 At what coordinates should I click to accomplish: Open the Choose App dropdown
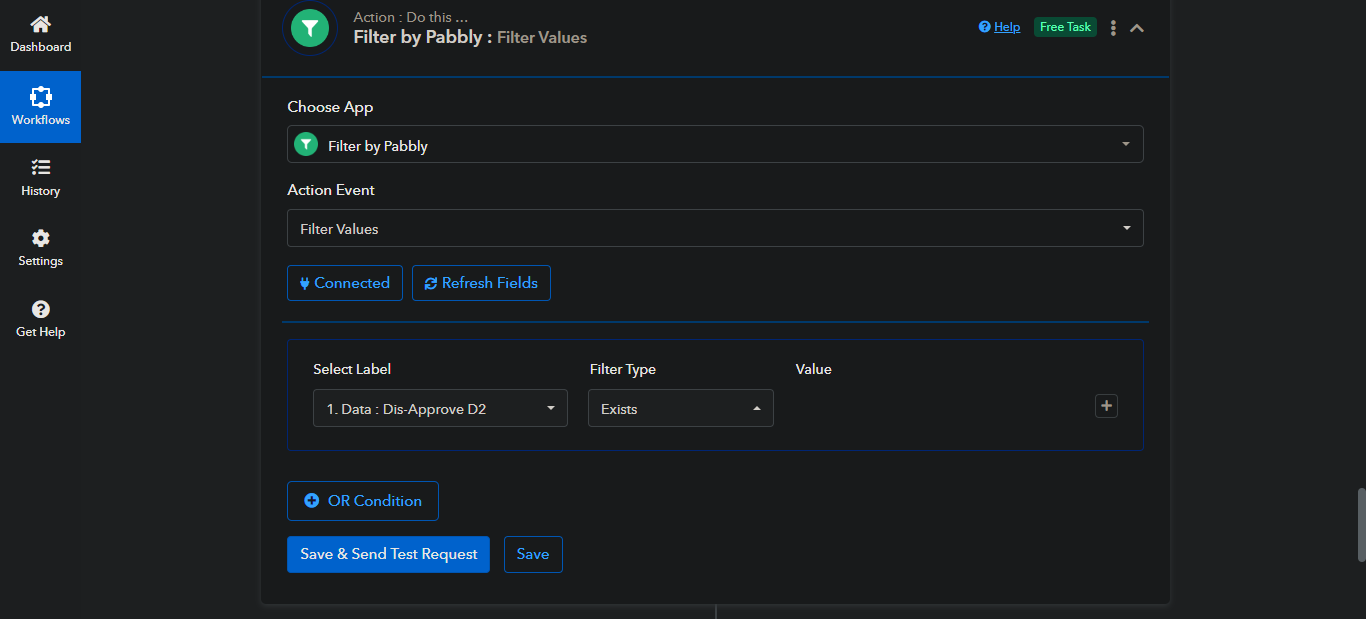click(715, 144)
